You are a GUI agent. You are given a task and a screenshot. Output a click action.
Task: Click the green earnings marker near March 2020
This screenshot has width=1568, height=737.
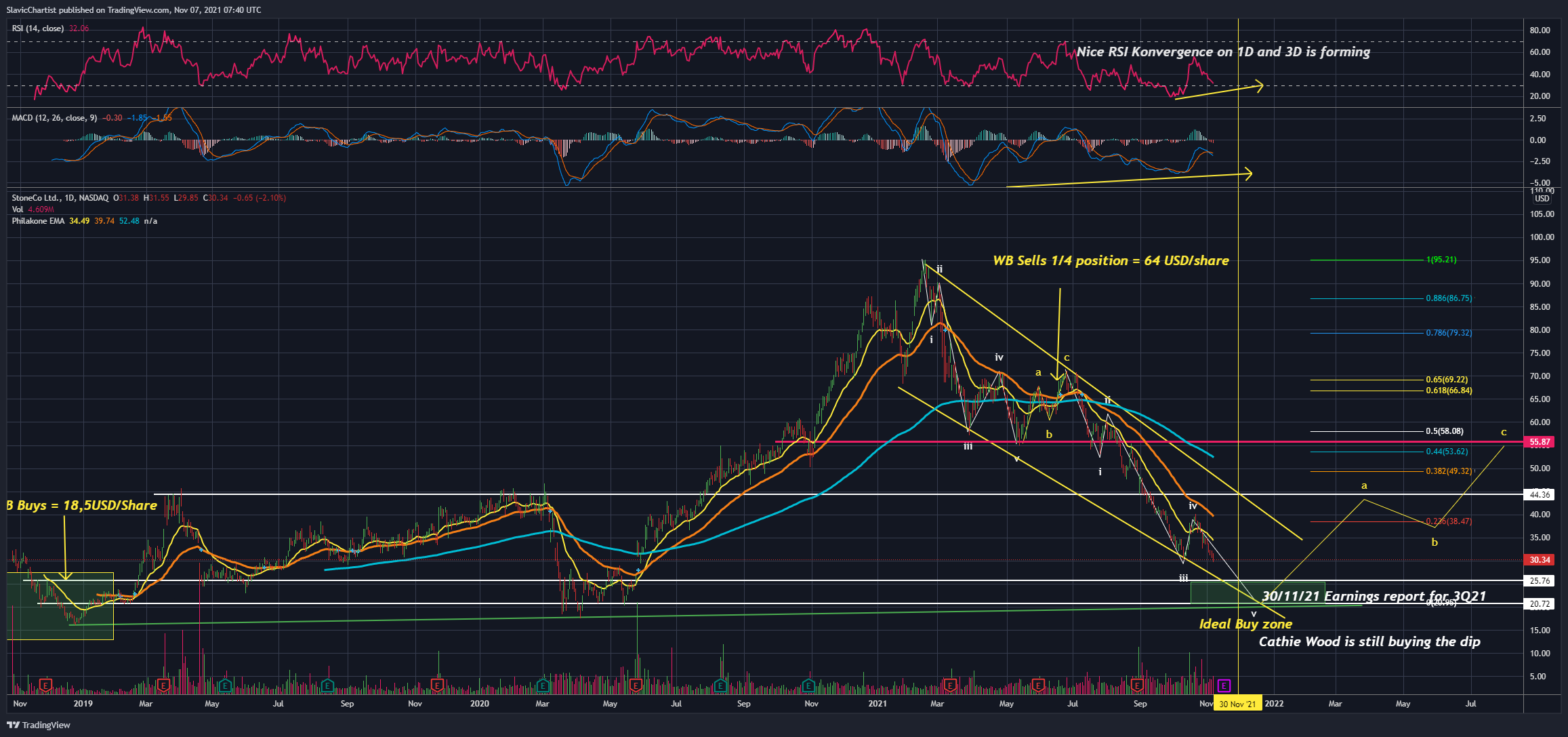[542, 685]
